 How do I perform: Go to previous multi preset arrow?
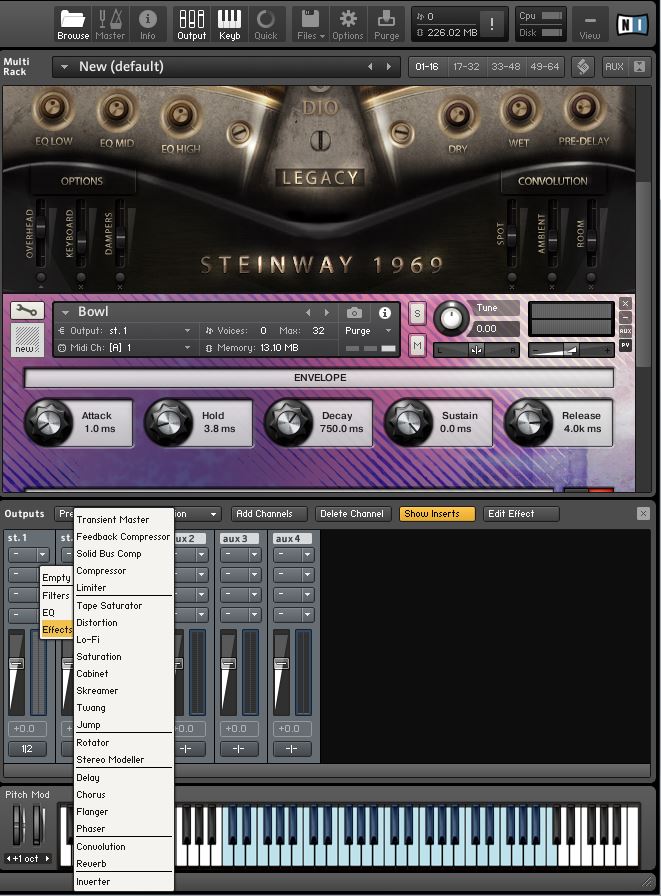tap(370, 67)
